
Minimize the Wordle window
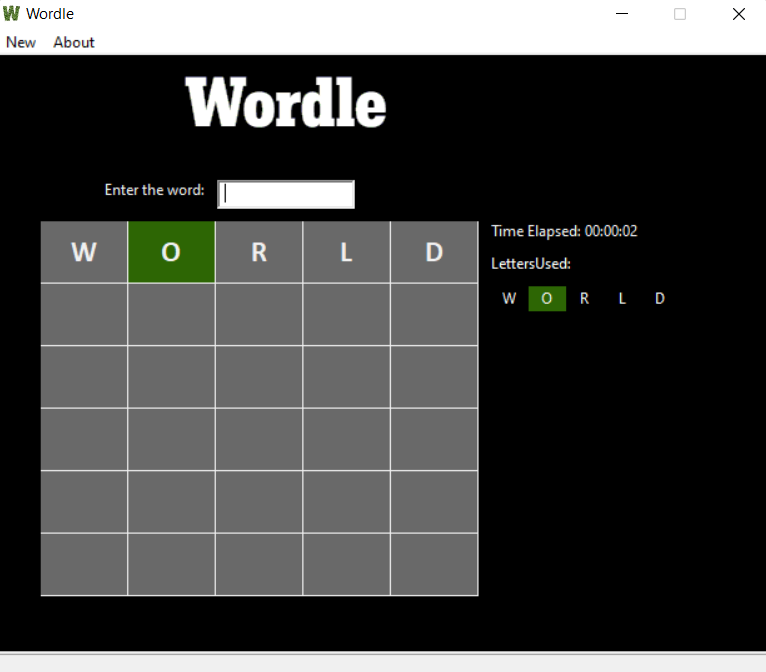pyautogui.click(x=622, y=14)
